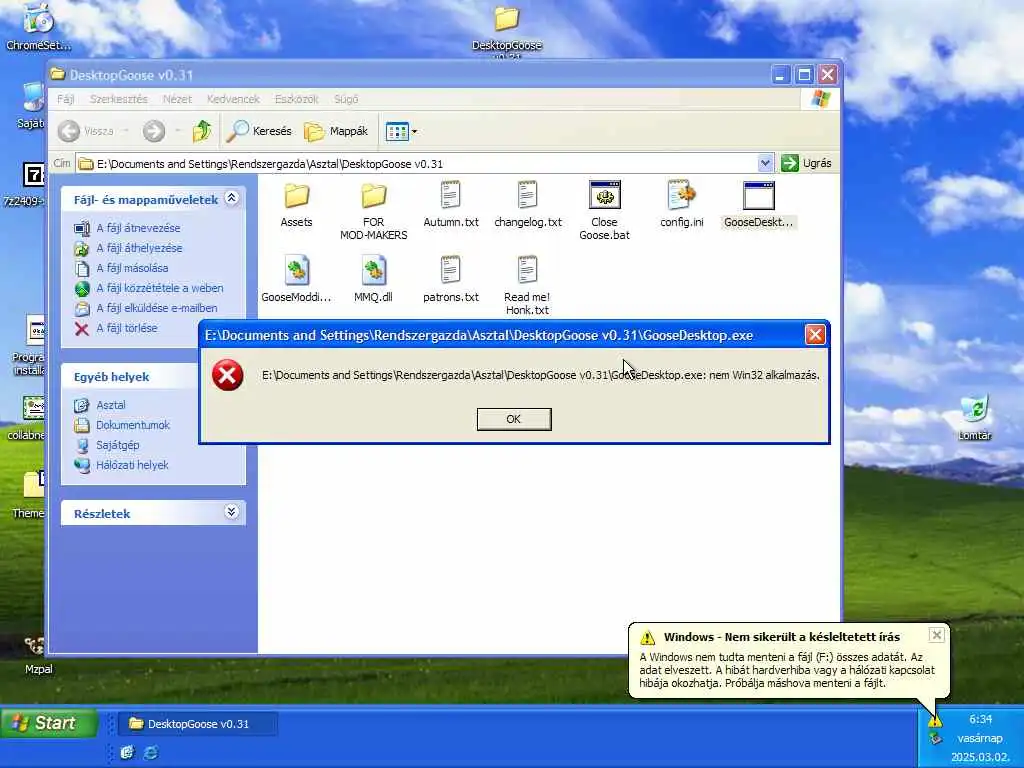
Task: Go to Sajátgép in Egyéb helyek
Action: pos(118,445)
